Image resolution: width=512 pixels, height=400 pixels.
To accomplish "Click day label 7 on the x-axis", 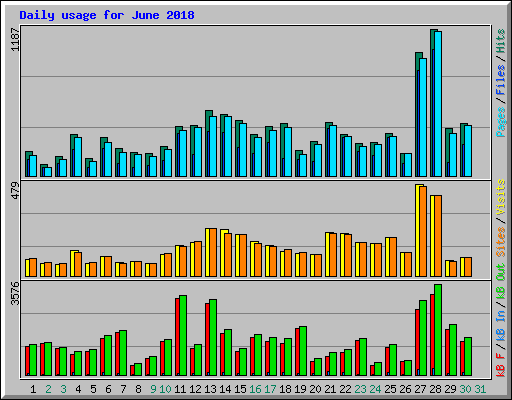I will [123, 389].
